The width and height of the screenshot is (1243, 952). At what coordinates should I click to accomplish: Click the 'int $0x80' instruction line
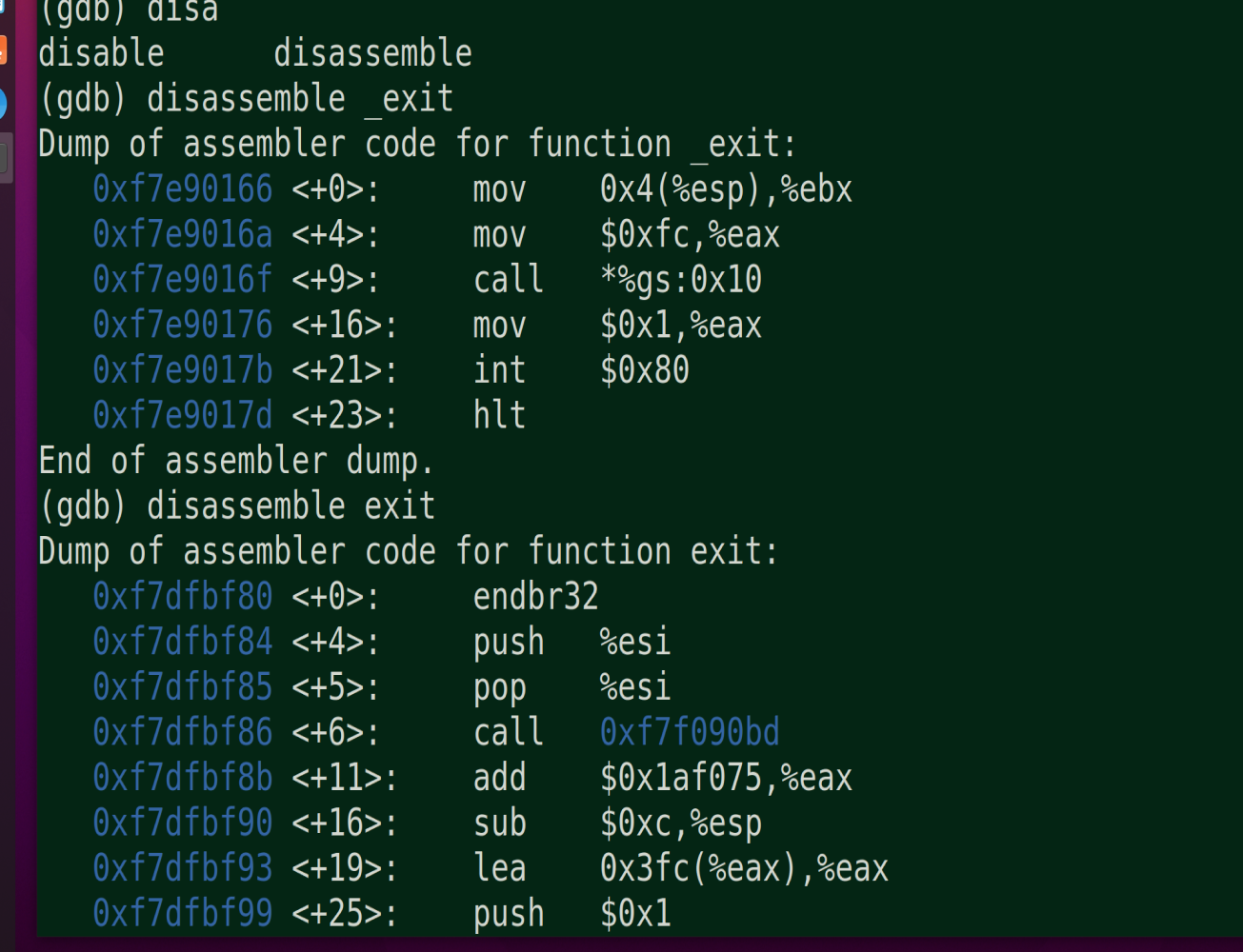pyautogui.click(x=581, y=369)
